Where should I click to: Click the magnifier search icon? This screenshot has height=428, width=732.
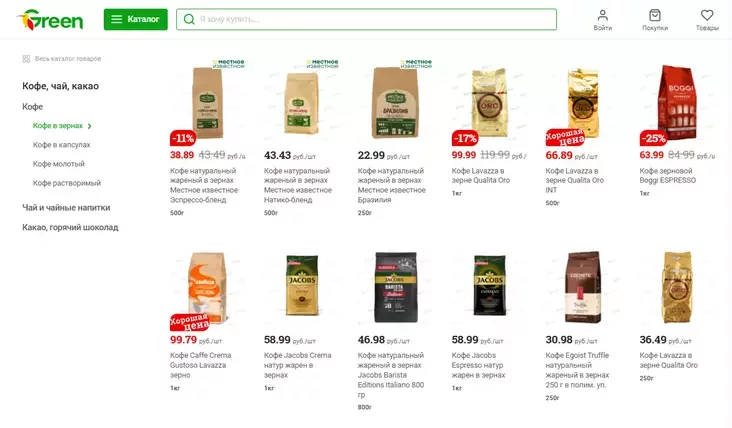[189, 19]
